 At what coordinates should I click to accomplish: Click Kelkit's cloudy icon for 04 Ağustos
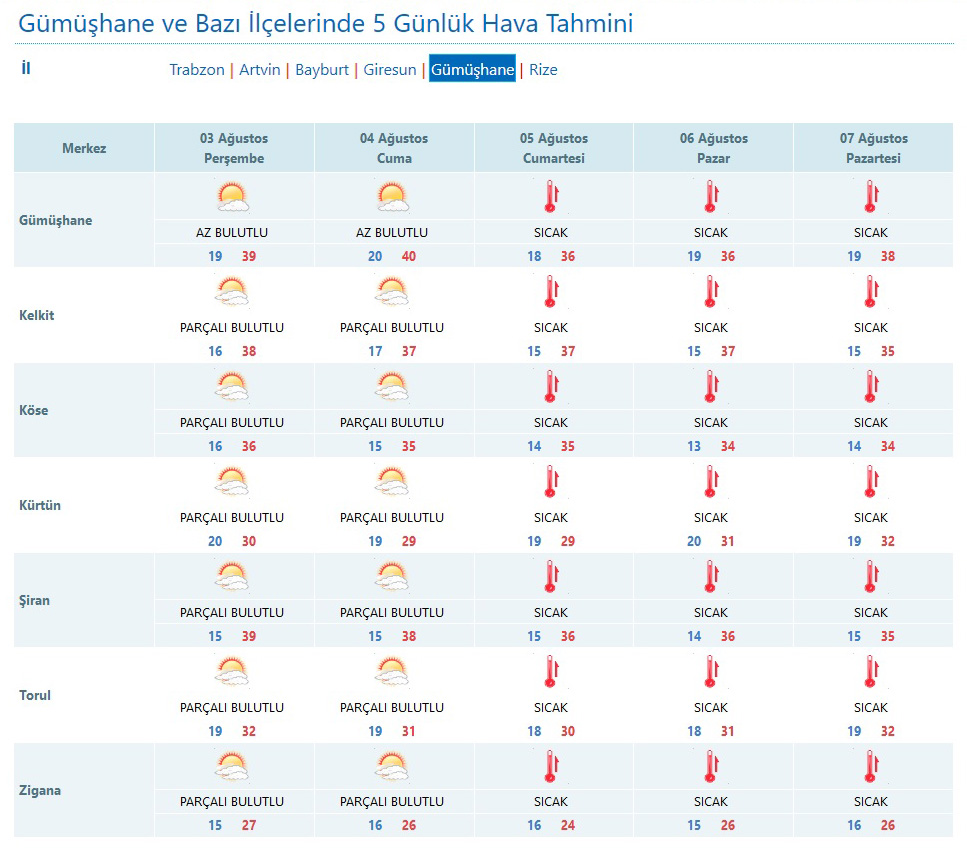[x=392, y=292]
